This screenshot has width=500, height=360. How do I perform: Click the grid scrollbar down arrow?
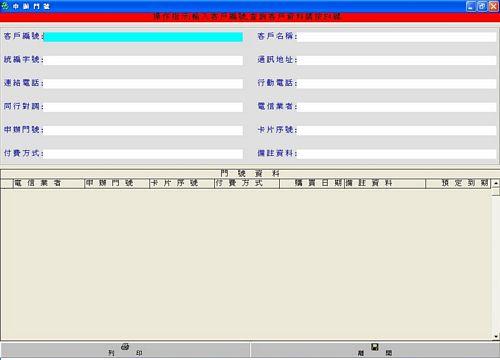[496, 337]
